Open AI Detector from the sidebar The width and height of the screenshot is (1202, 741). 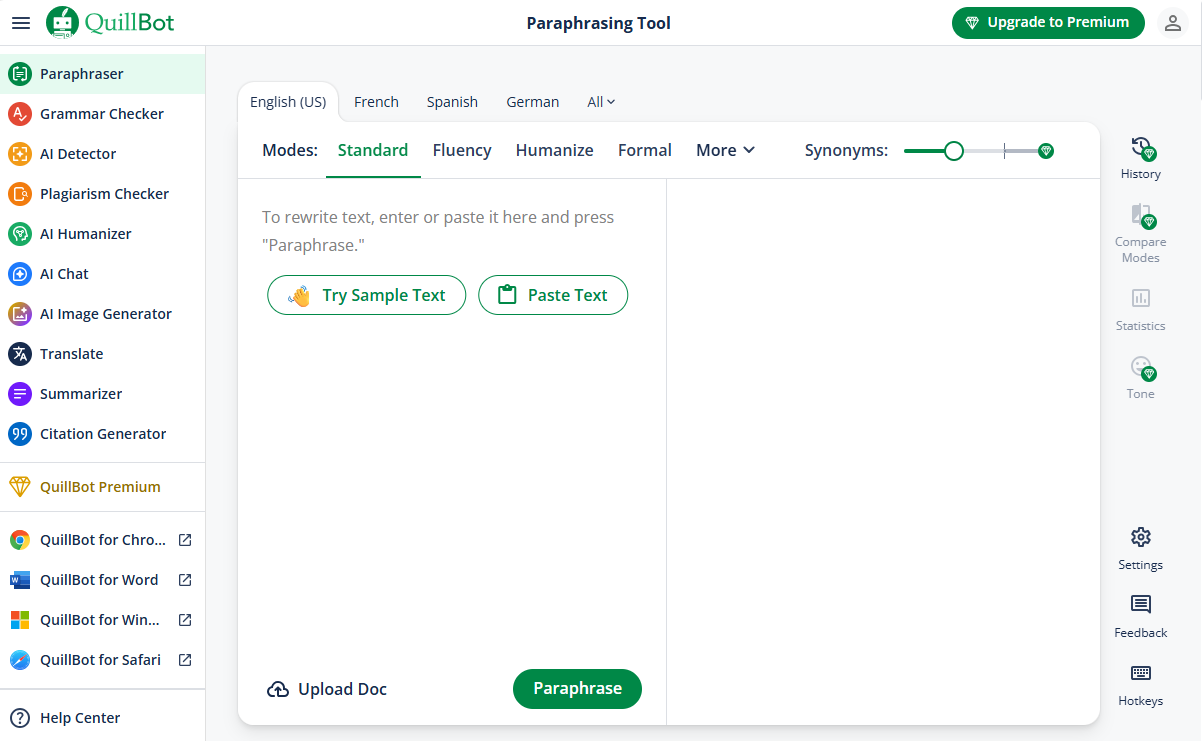coord(78,154)
